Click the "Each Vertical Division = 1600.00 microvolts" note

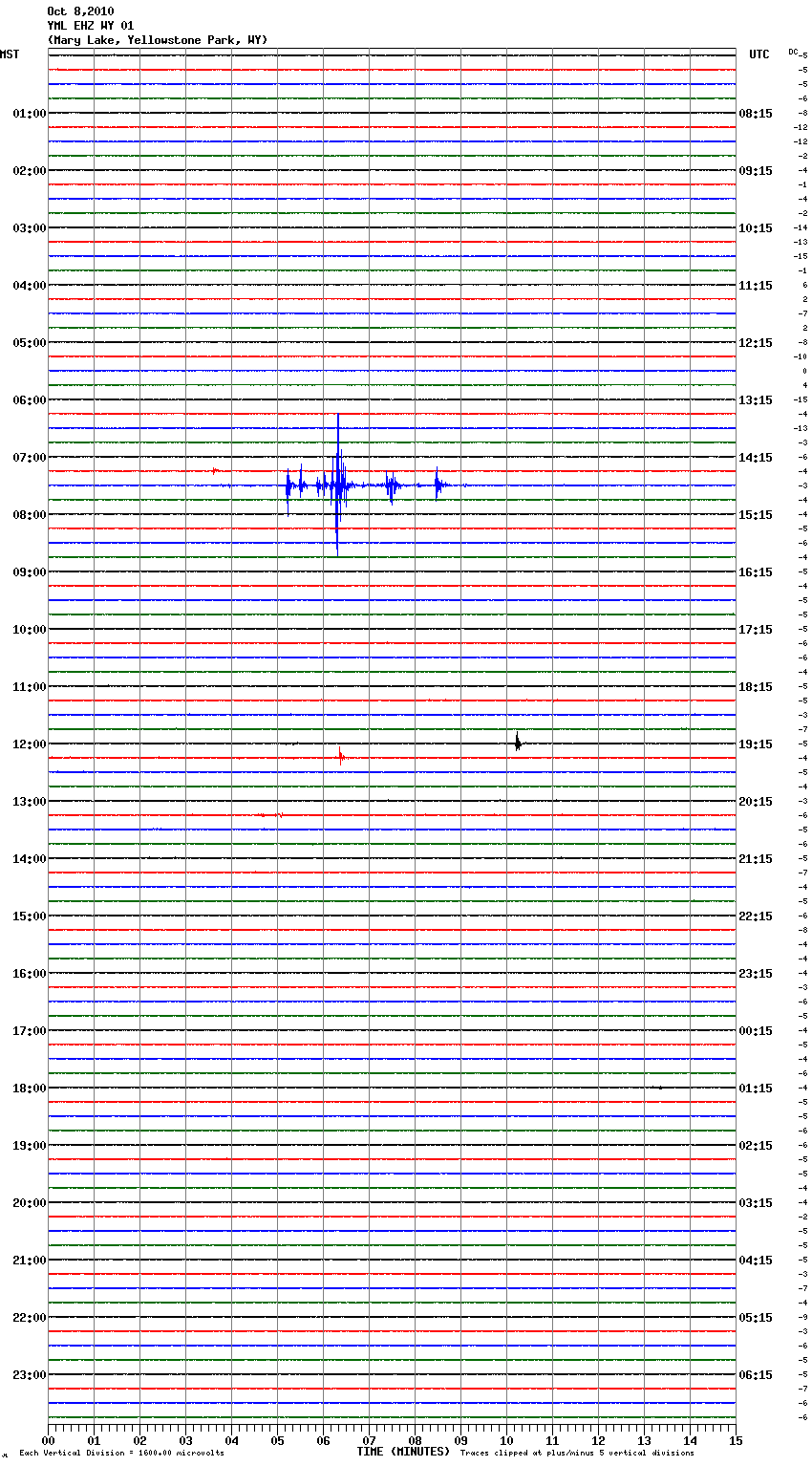121,1454
